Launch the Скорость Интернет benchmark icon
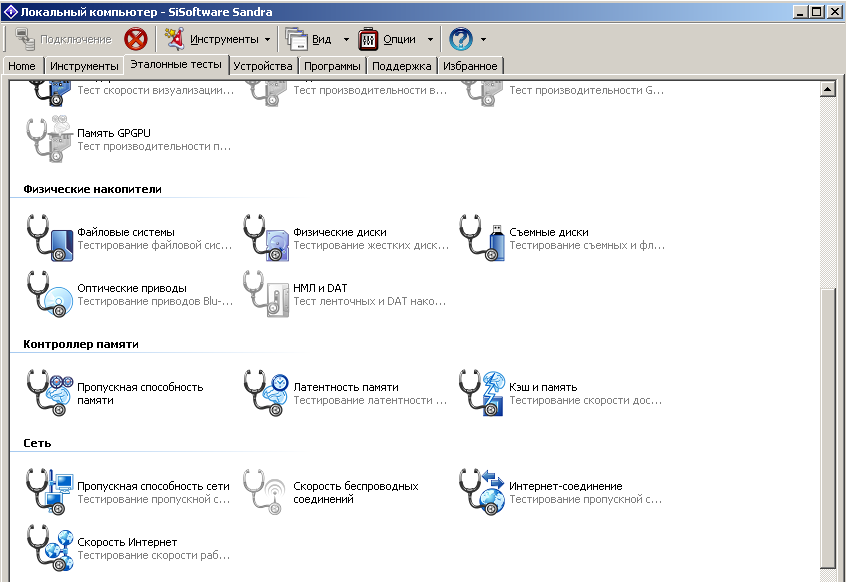This screenshot has height=582, width=846. 50,548
